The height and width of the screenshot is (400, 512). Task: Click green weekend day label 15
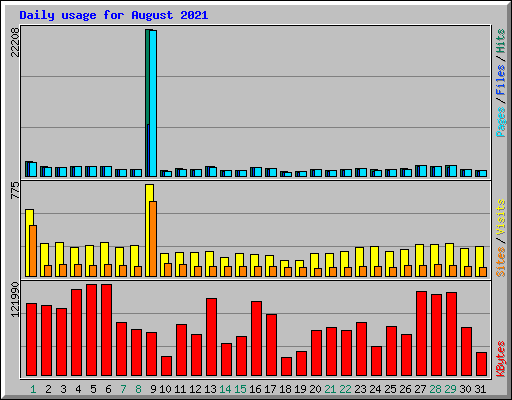[240, 389]
